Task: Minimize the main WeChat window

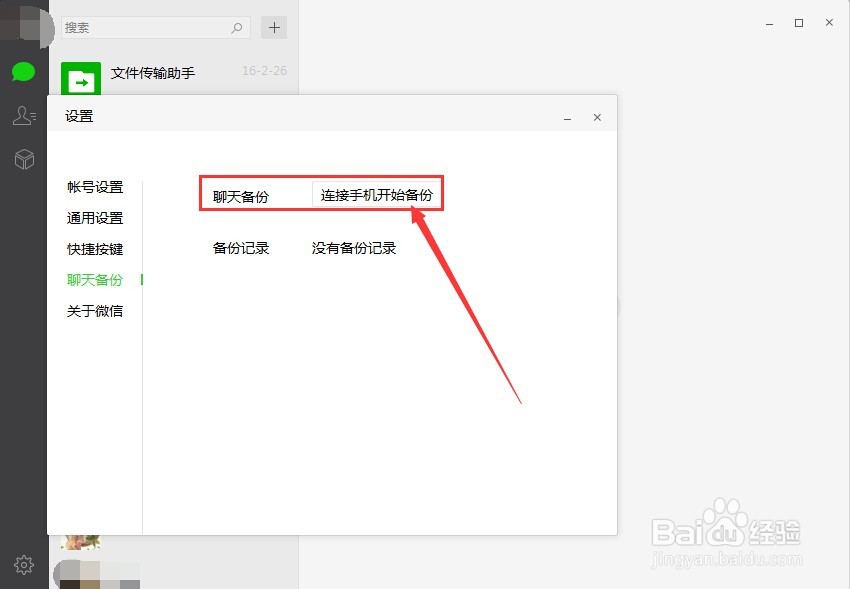Action: (x=769, y=23)
